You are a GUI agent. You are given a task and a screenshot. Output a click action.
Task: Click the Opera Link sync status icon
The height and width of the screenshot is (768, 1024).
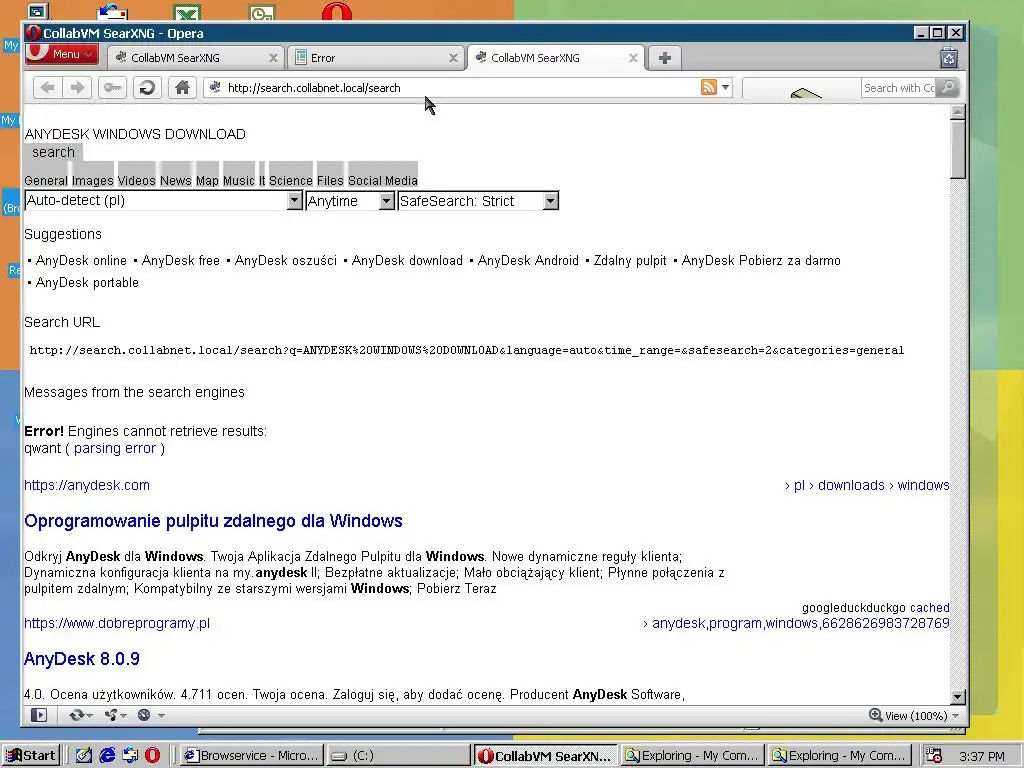pos(80,715)
